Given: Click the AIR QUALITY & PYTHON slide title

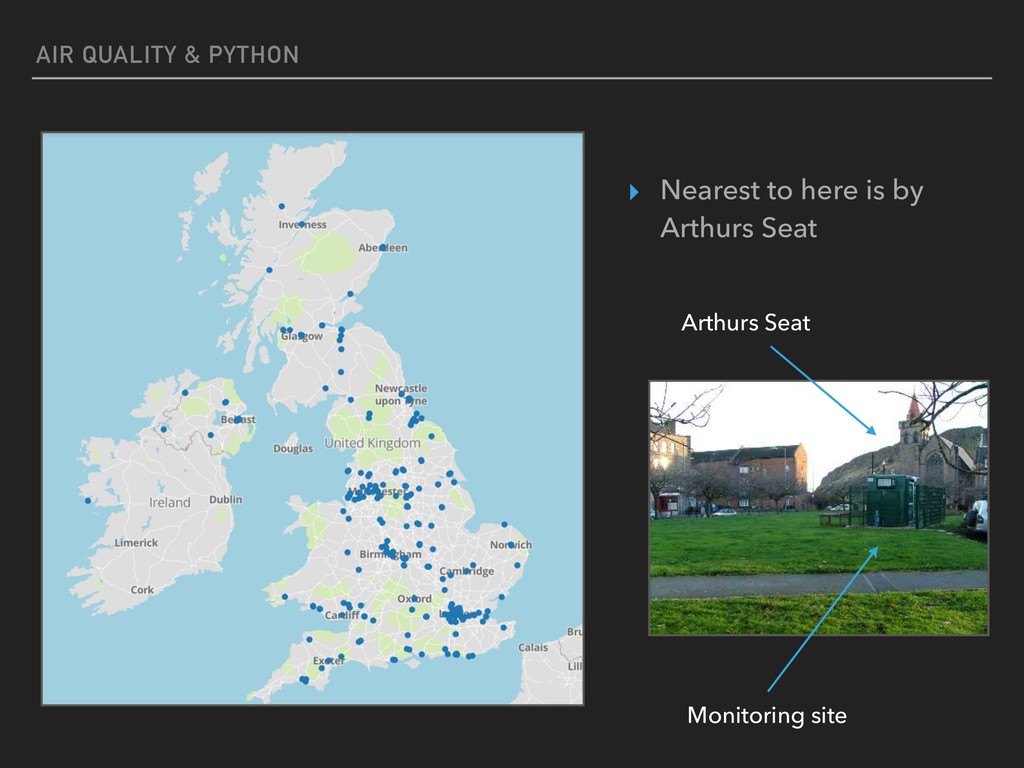Looking at the screenshot, I should click(x=167, y=55).
